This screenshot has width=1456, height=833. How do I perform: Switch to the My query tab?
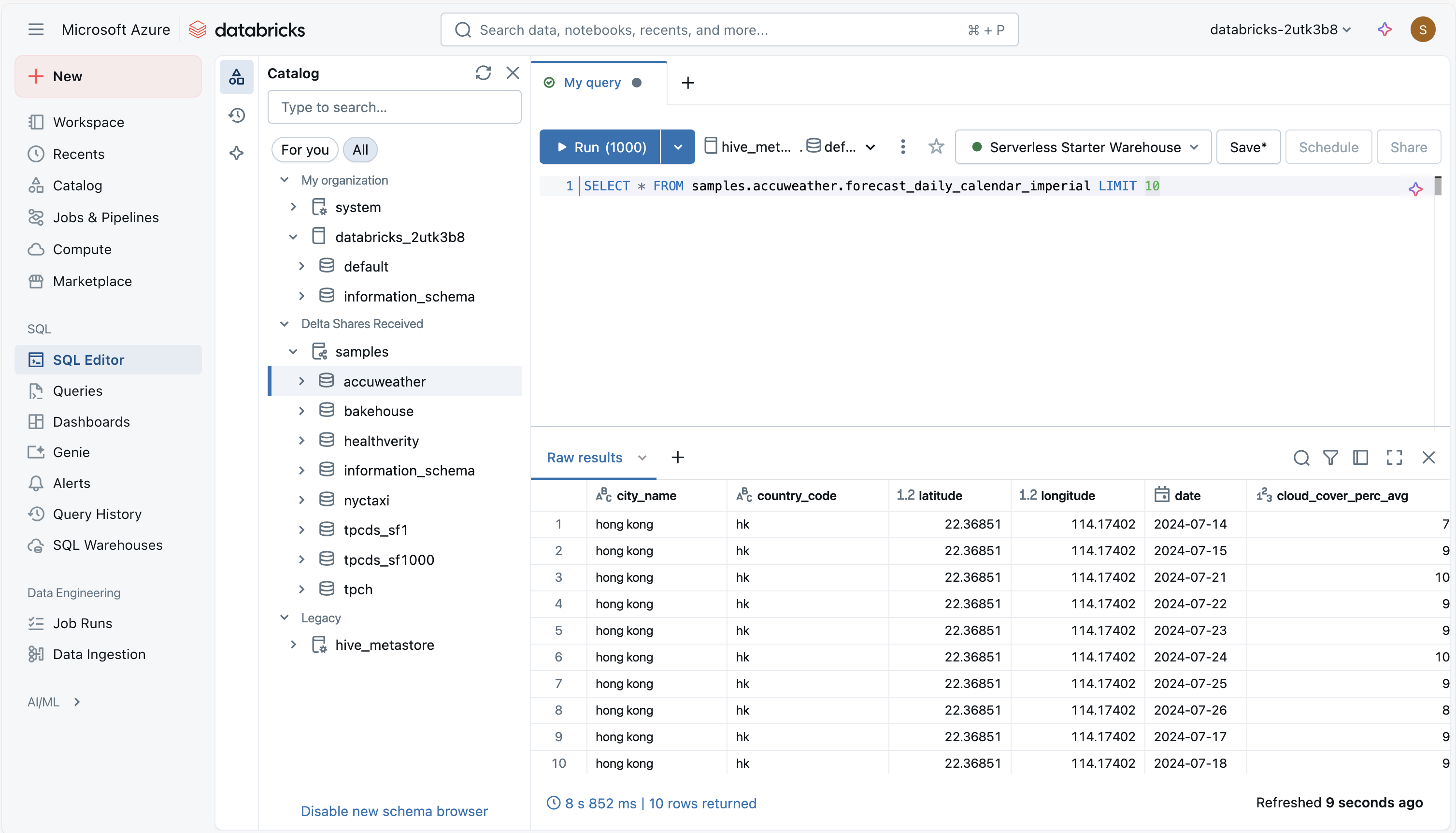(x=592, y=83)
